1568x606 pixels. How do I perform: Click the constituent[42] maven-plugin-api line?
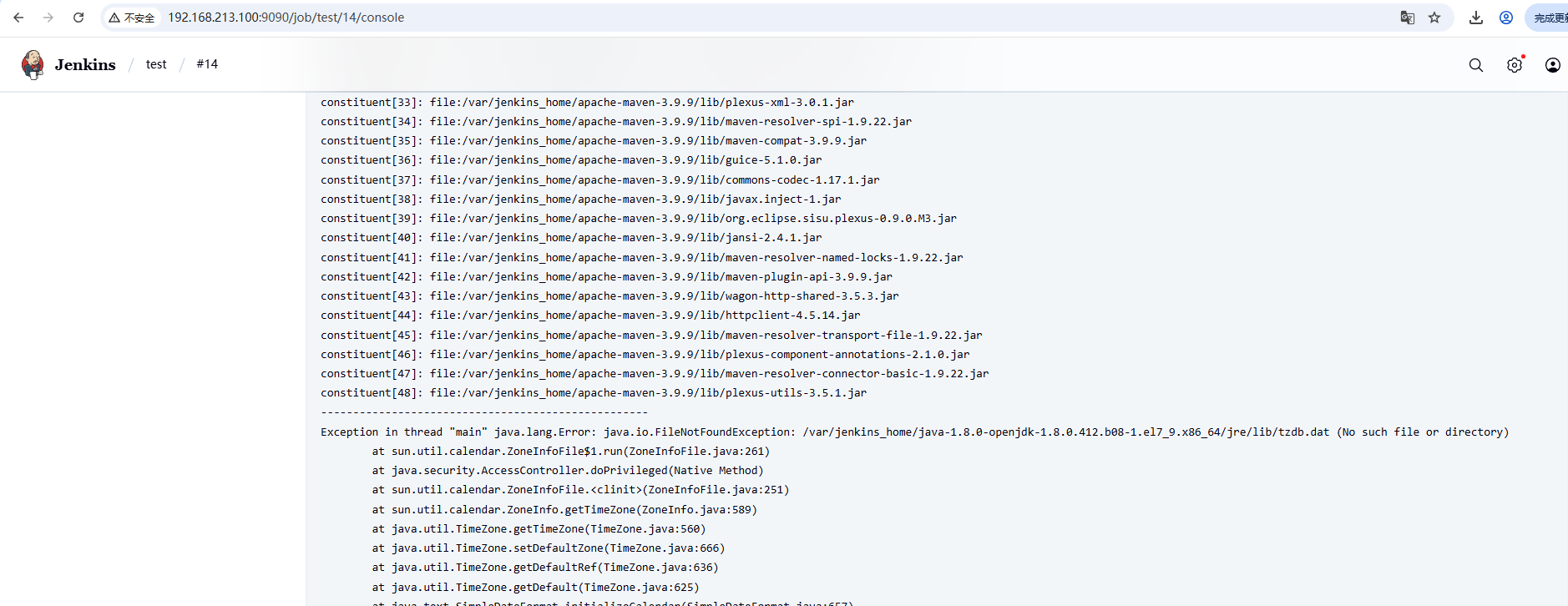[606, 276]
